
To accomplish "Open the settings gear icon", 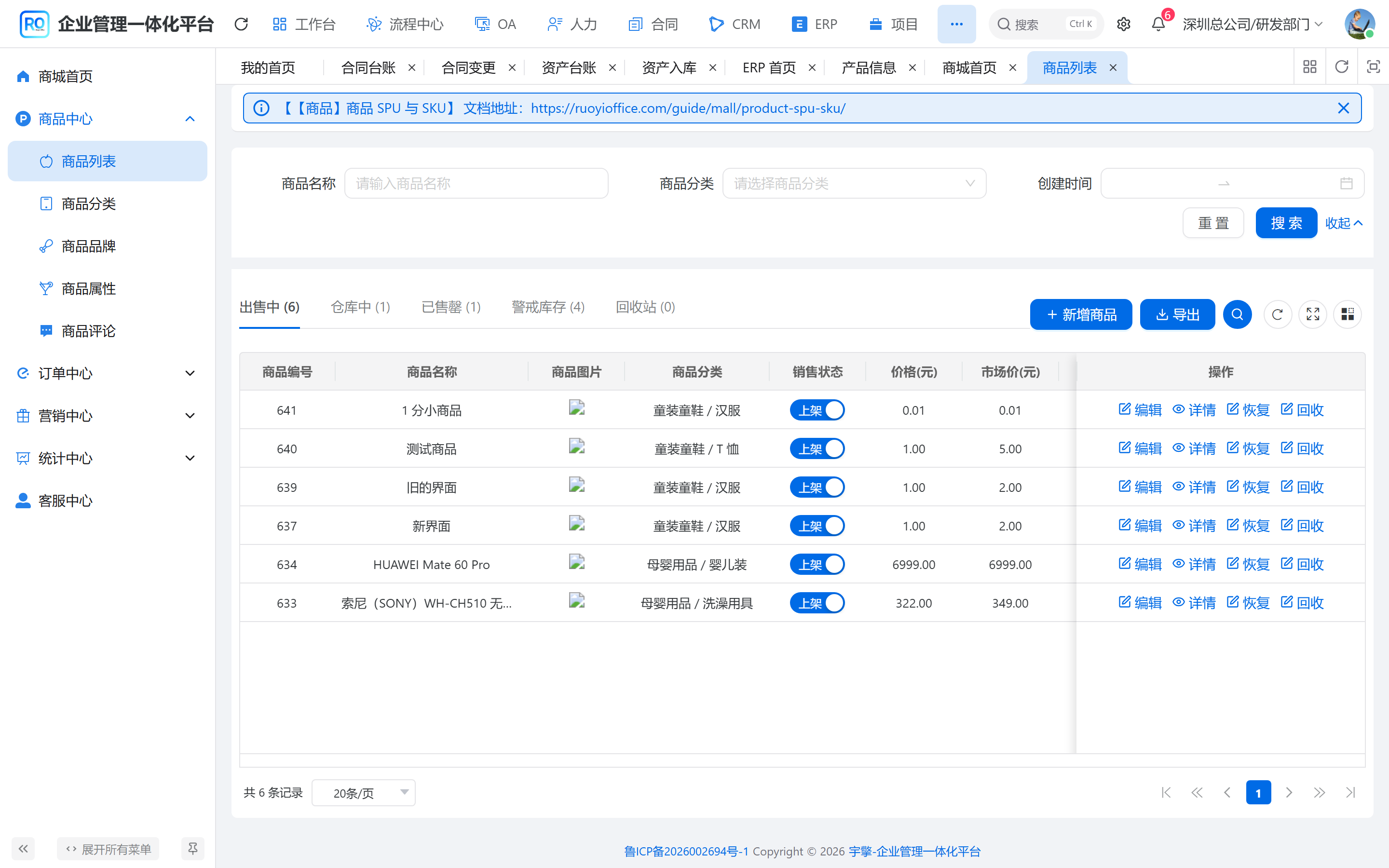I will click(x=1124, y=24).
